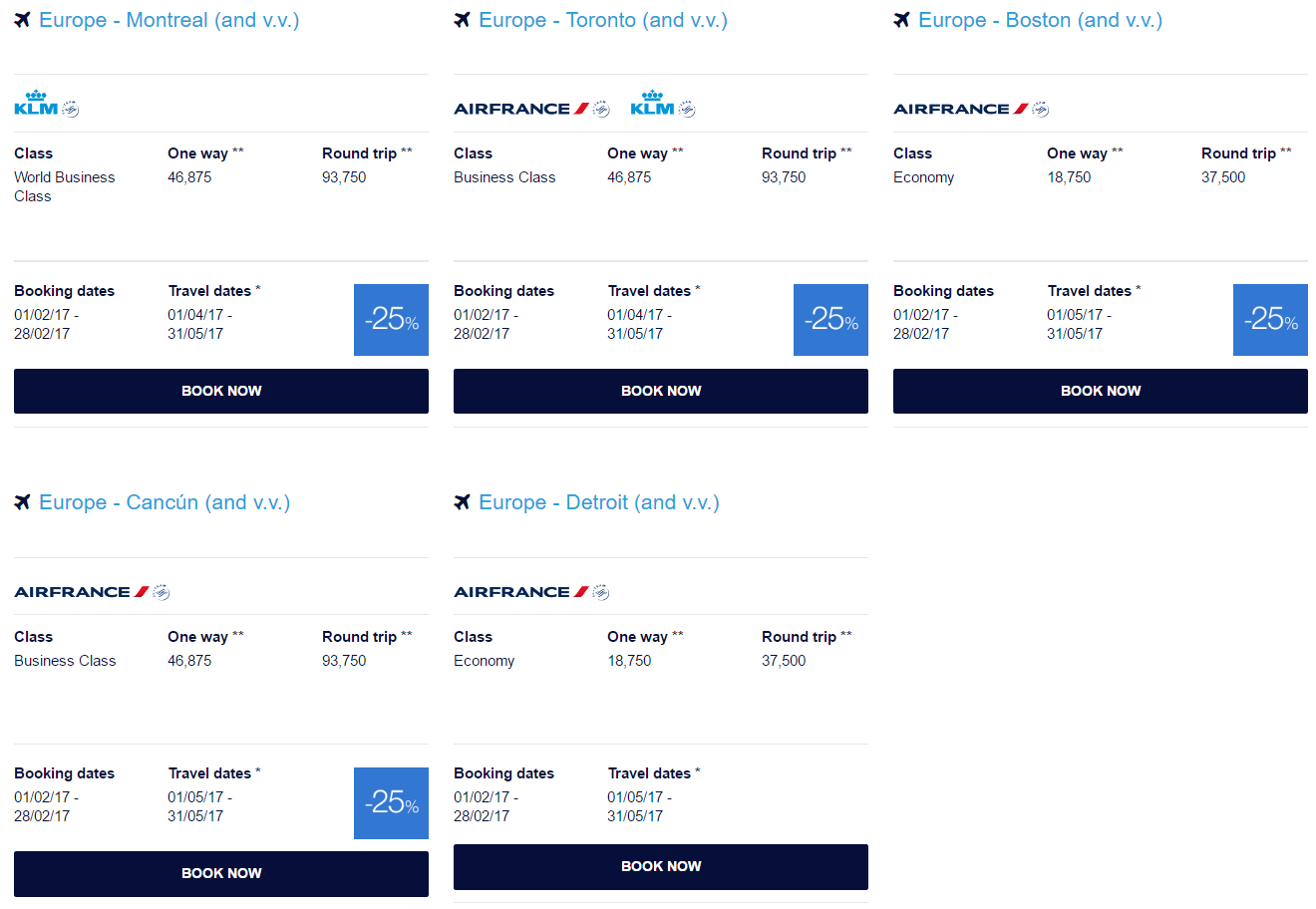Select Boston round trip miles 37,500

(x=1223, y=177)
